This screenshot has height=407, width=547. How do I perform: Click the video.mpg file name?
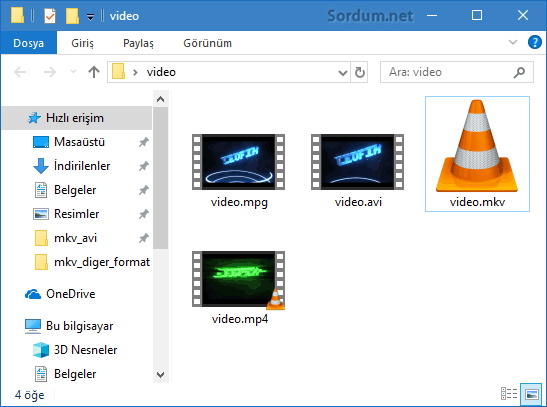click(x=239, y=202)
